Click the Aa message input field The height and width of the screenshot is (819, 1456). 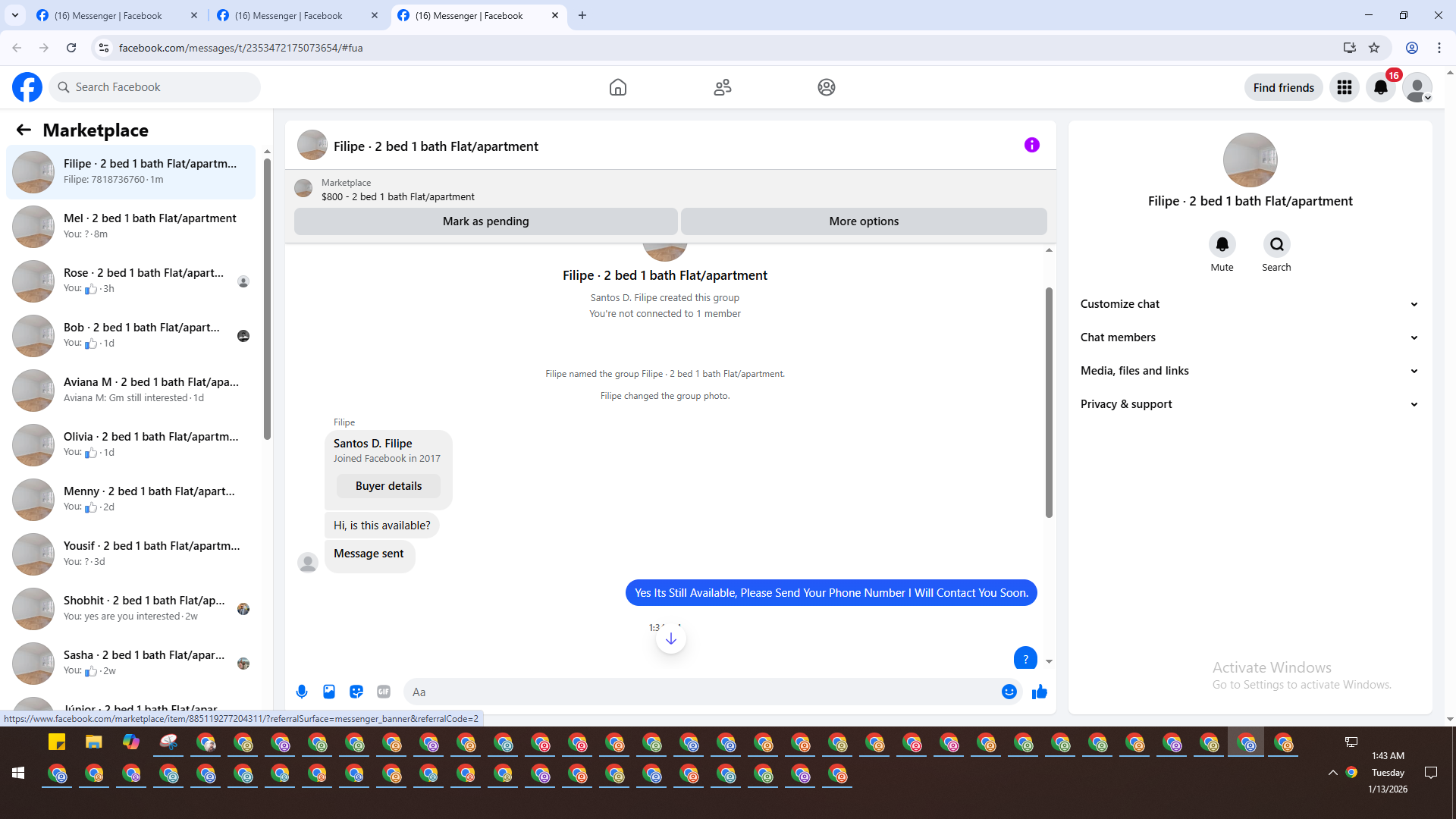(701, 692)
